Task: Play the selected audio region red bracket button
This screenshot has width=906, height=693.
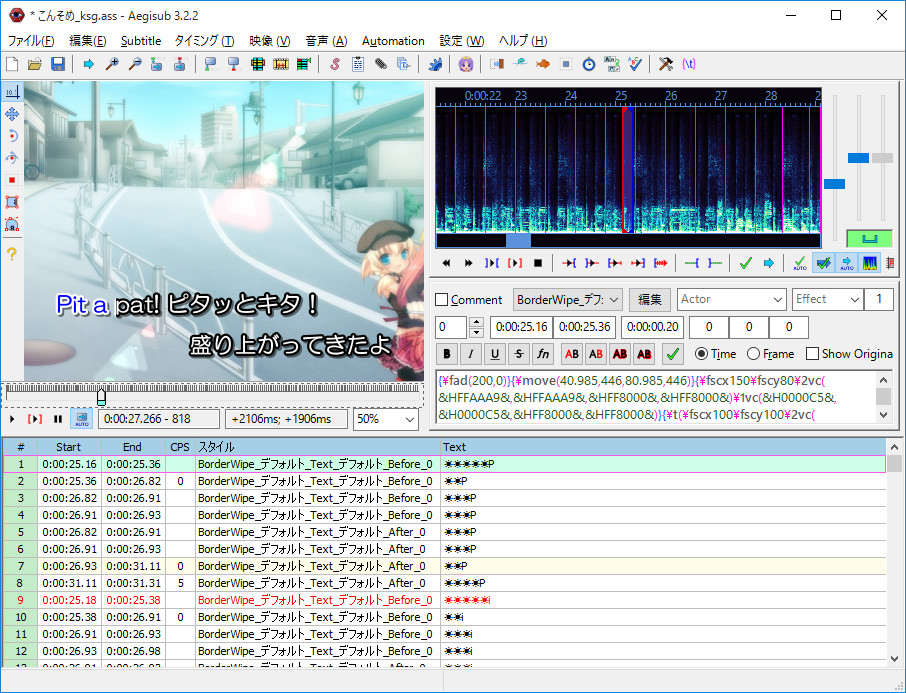Action: (x=514, y=263)
